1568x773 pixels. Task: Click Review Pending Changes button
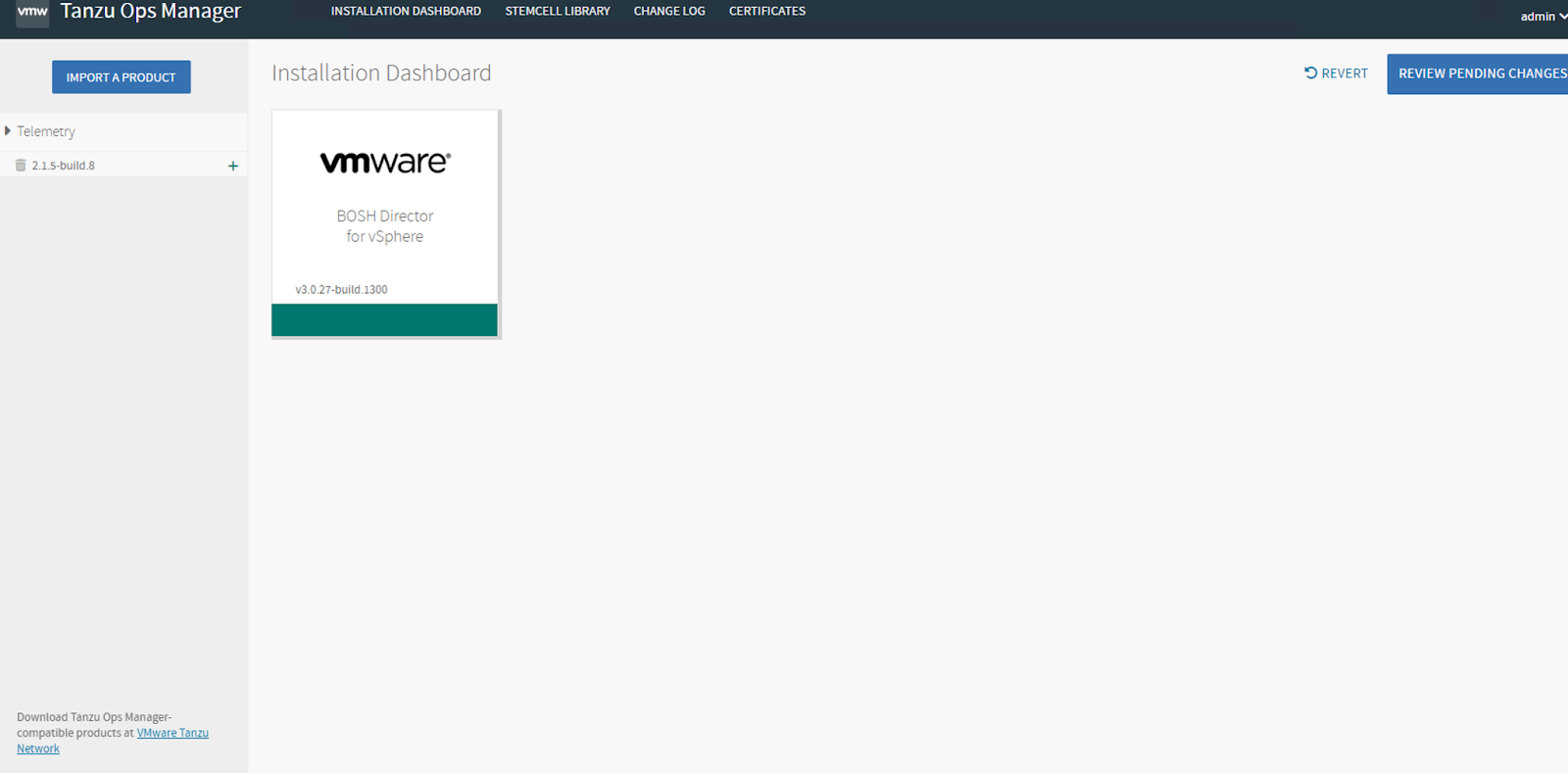click(1478, 73)
